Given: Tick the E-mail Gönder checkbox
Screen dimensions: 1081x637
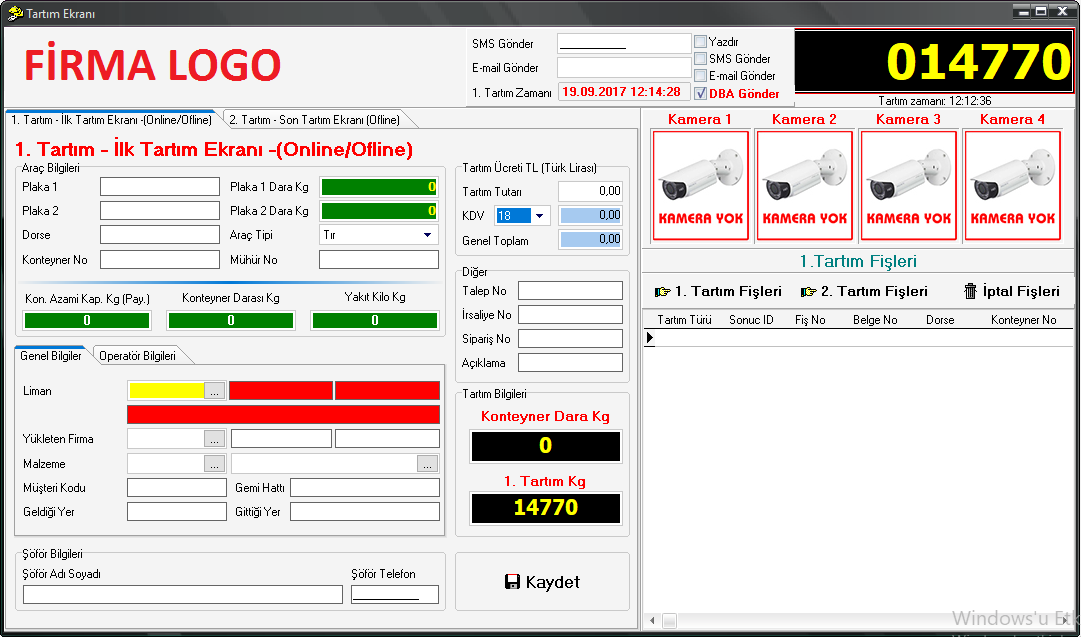Looking at the screenshot, I should pyautogui.click(x=700, y=76).
